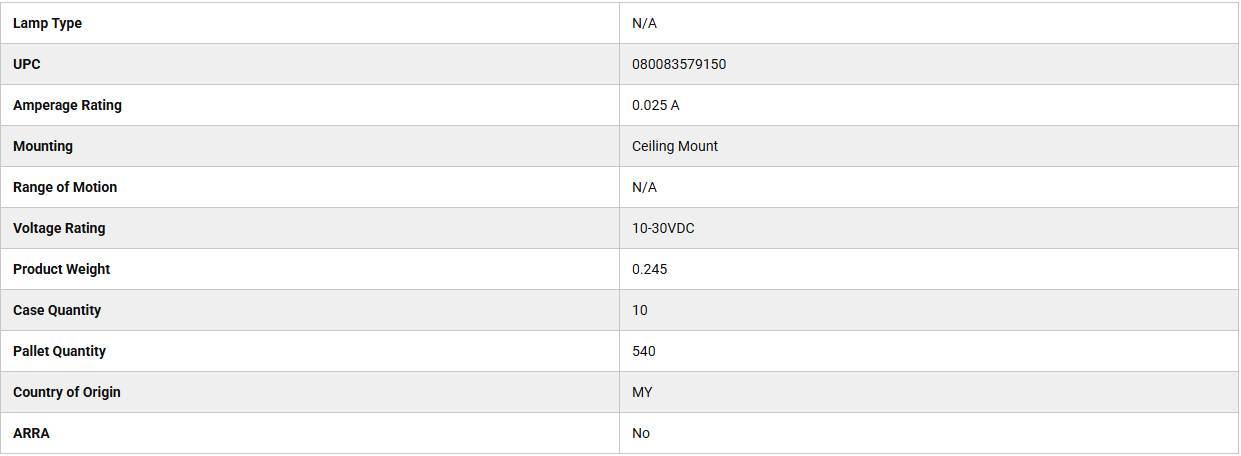
Task: Click the Voltage Rating label
Action: point(59,228)
